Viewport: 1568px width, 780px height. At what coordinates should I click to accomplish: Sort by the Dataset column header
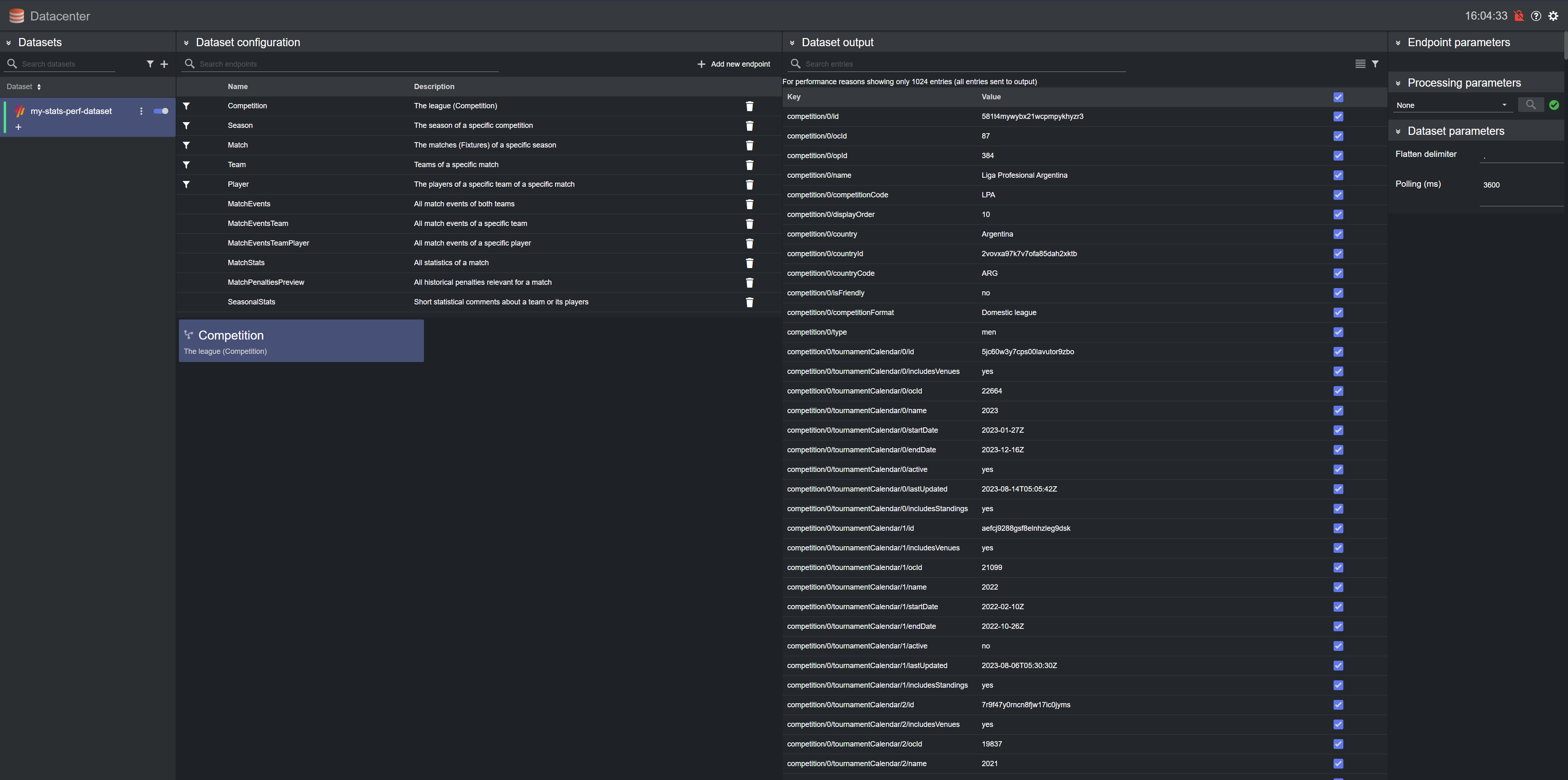point(24,87)
